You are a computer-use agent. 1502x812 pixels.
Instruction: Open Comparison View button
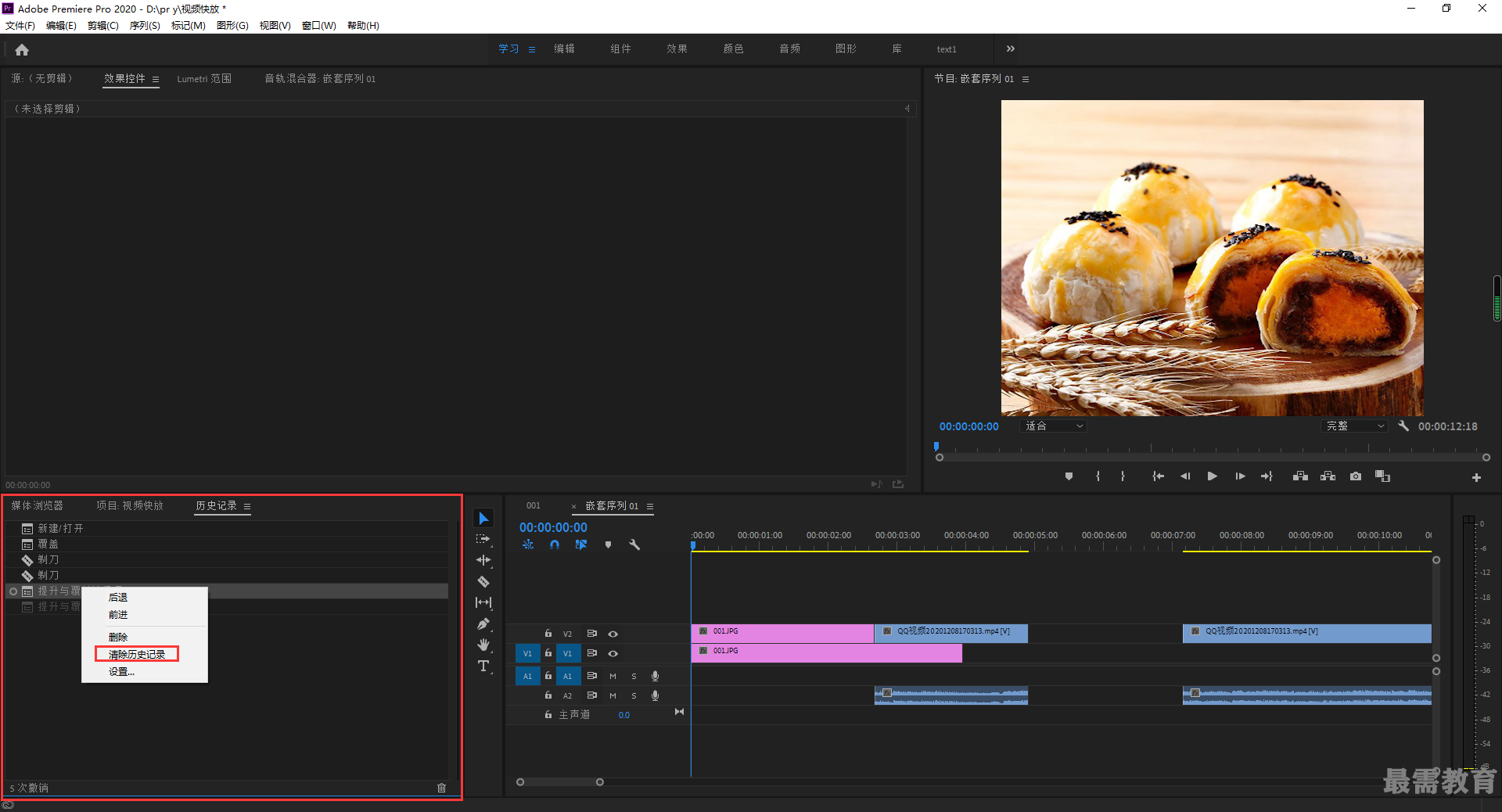click(x=1382, y=476)
